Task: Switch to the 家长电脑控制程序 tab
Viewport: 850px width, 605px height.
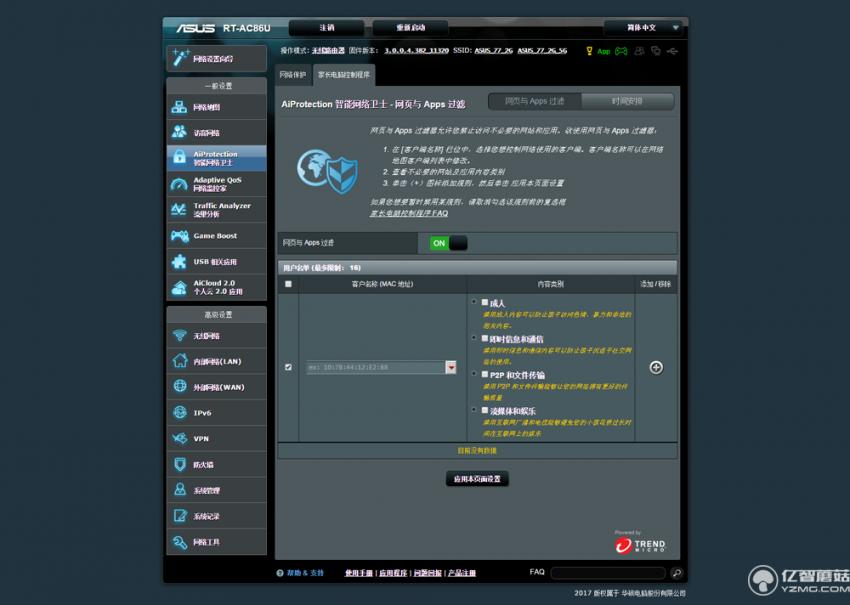Action: [344, 75]
